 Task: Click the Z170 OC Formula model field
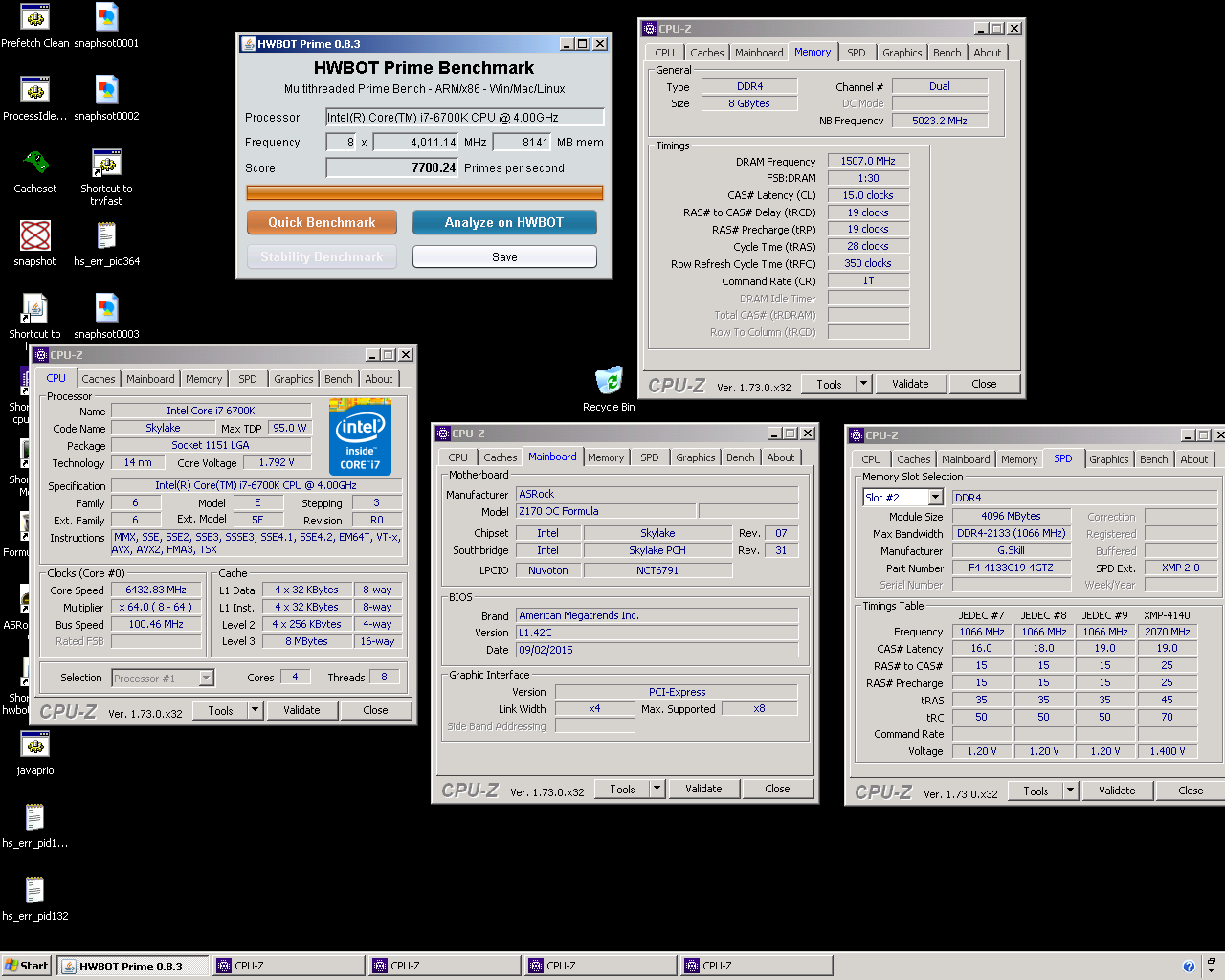click(x=607, y=511)
